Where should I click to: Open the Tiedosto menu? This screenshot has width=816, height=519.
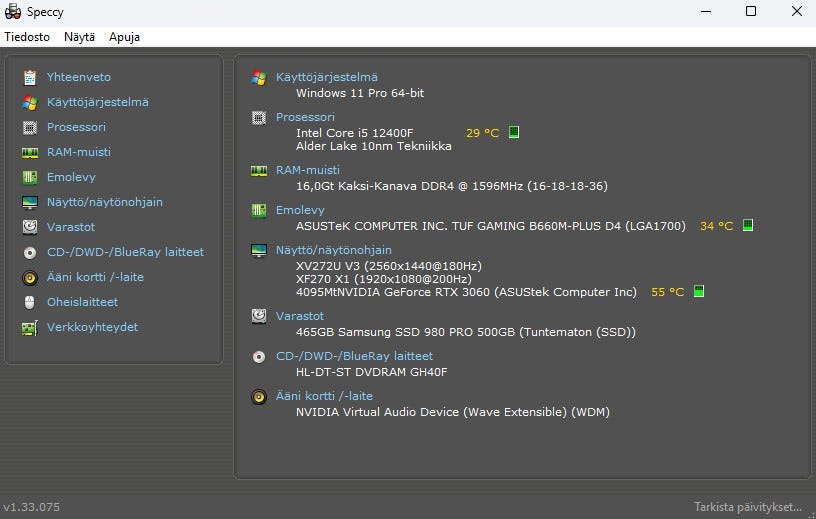coord(27,37)
